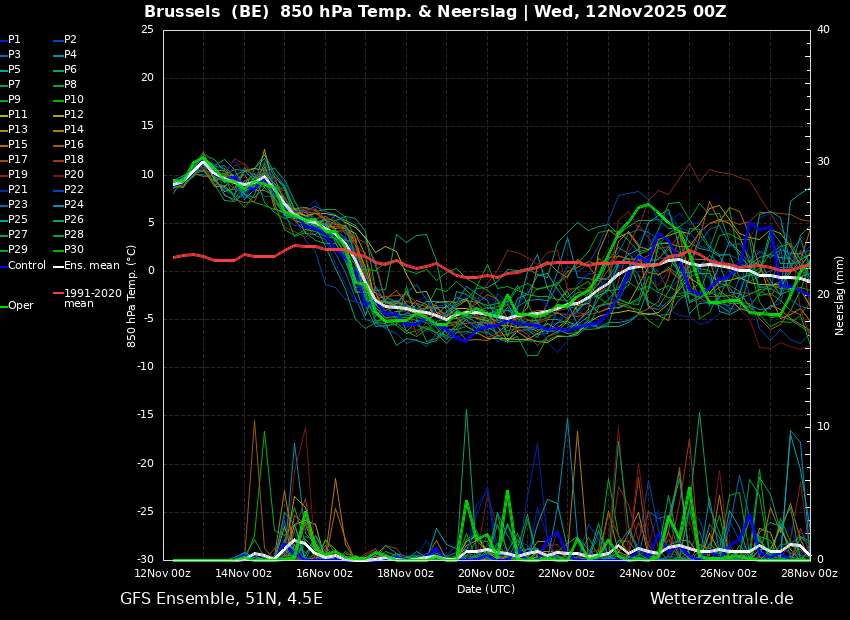This screenshot has width=850, height=620.
Task: Select the 1991-2020 mean legend entry
Action: [x=92, y=298]
